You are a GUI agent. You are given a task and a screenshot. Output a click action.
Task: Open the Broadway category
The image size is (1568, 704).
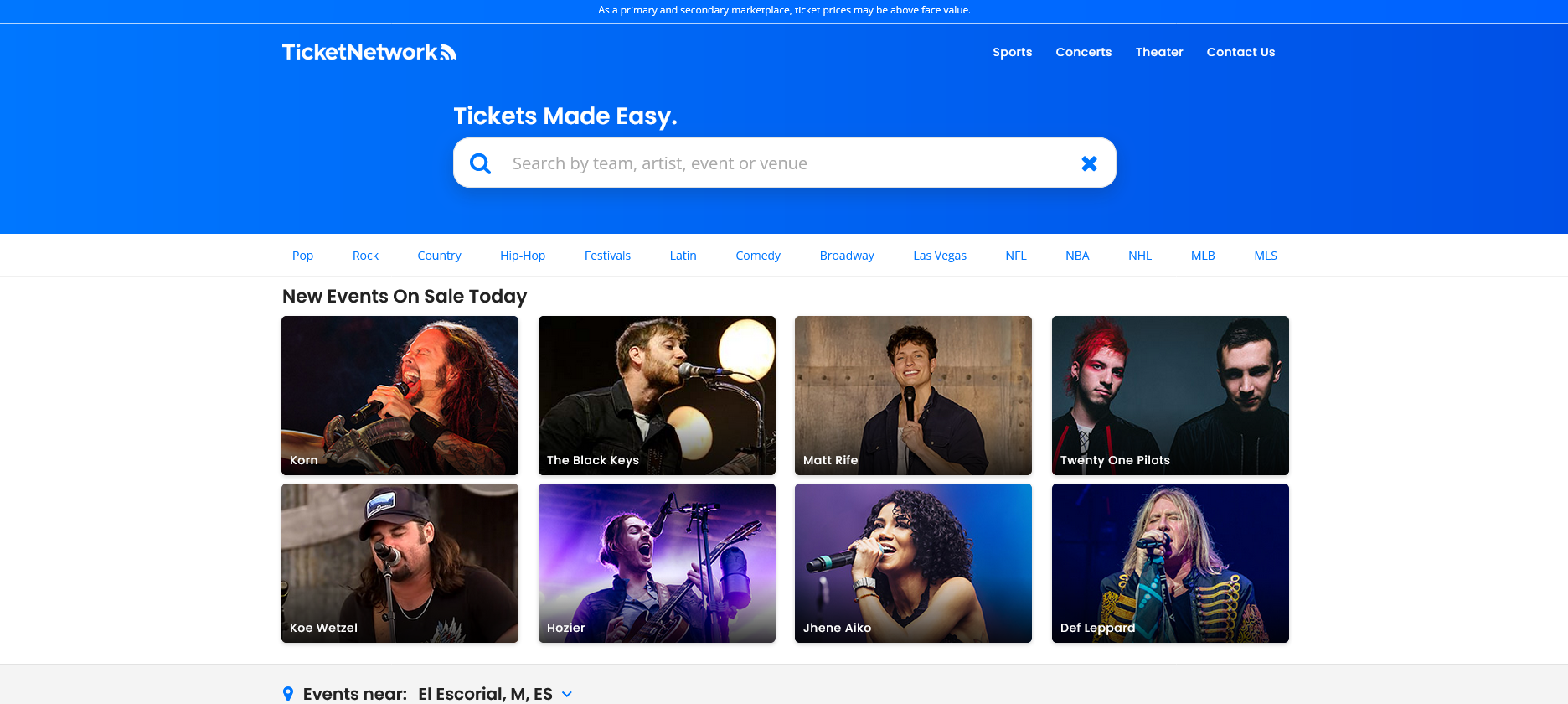tap(847, 255)
